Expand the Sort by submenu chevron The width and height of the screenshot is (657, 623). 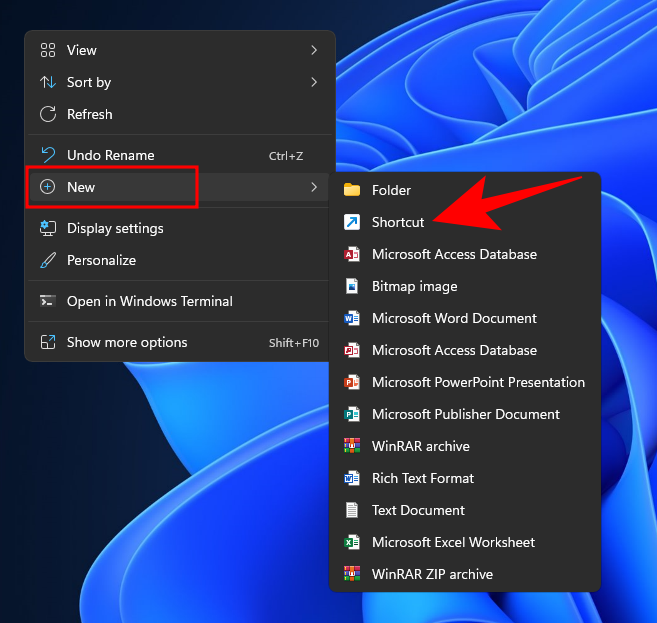(313, 82)
